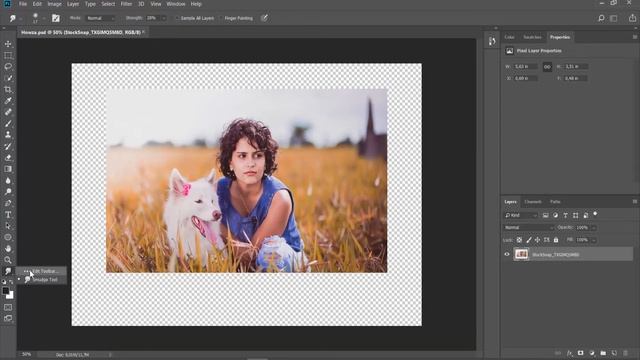
Task: Select the Healing Brush tool
Action: pyautogui.click(x=8, y=112)
